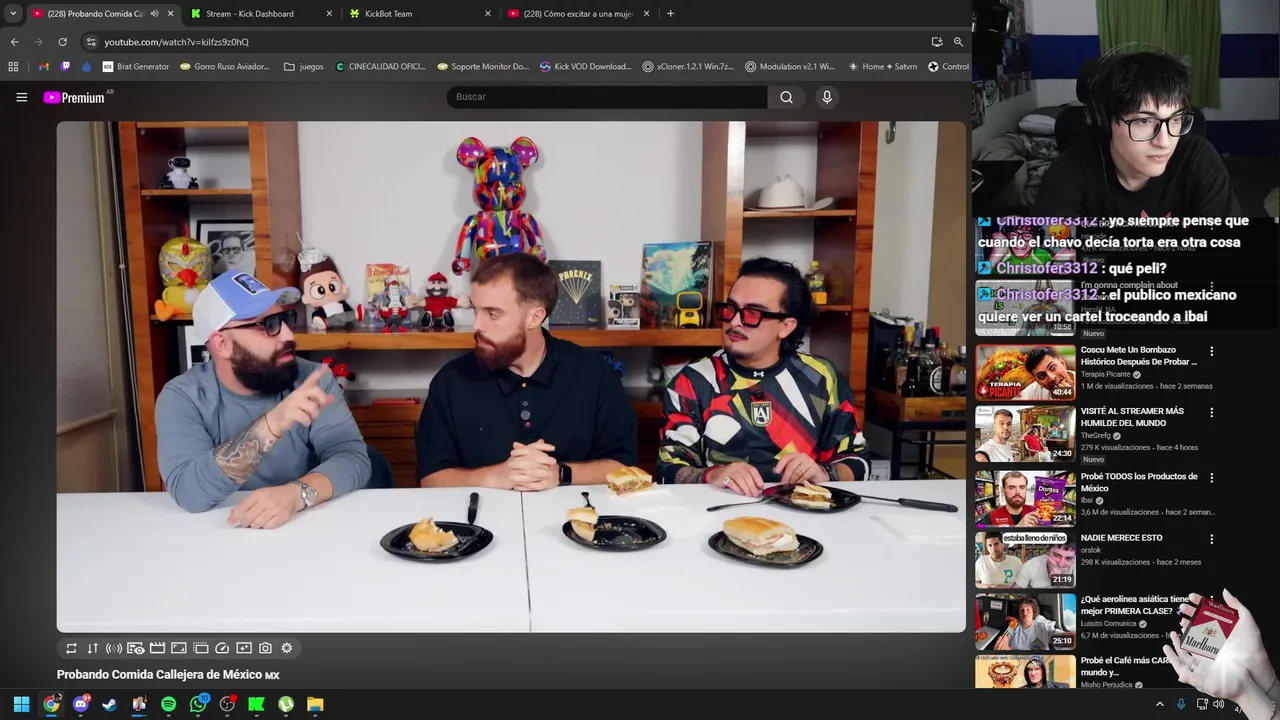The width and height of the screenshot is (1280, 720).
Task: Open the Brat Generator bookmark
Action: (136, 67)
